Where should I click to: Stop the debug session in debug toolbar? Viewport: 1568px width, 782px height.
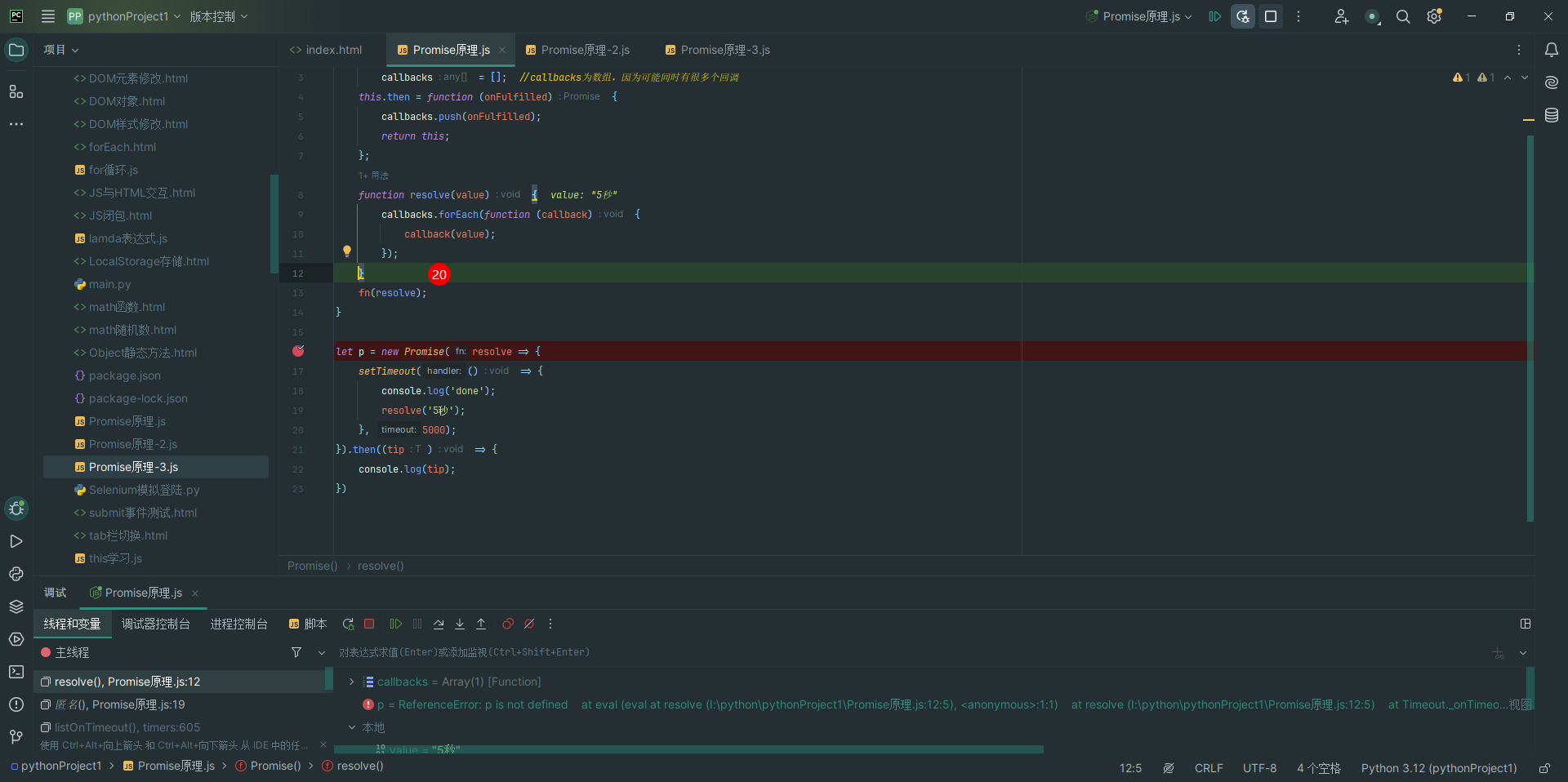pyautogui.click(x=369, y=624)
